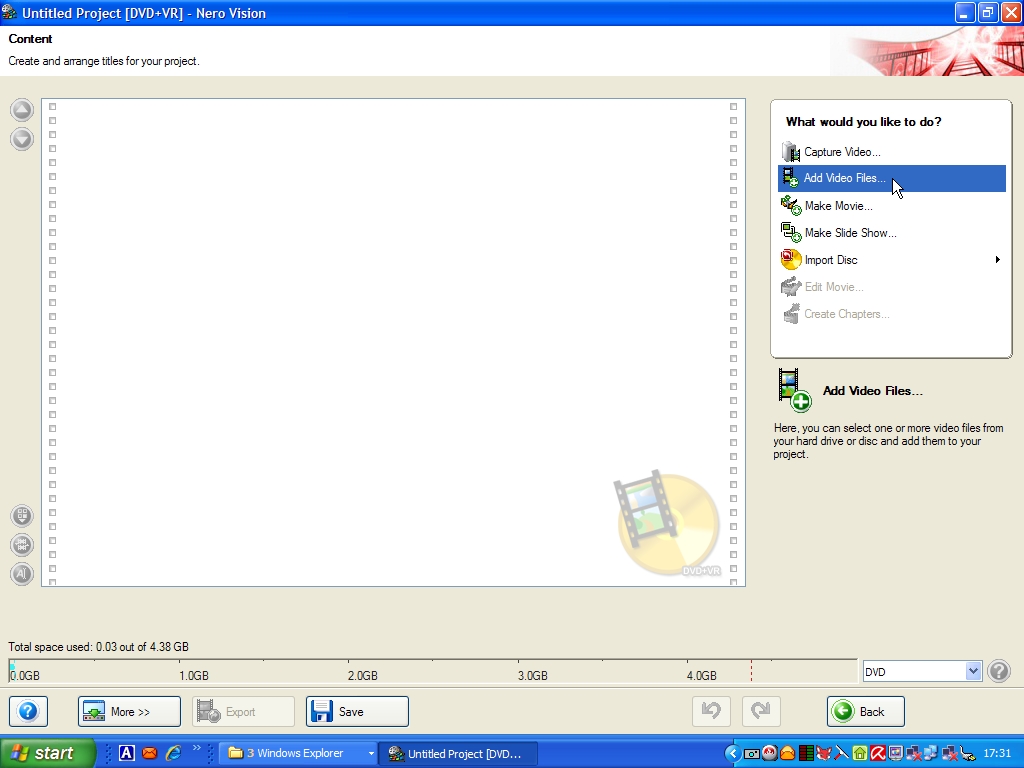This screenshot has width=1024, height=768.
Task: Open the disc type DVD dropdown
Action: coord(973,672)
